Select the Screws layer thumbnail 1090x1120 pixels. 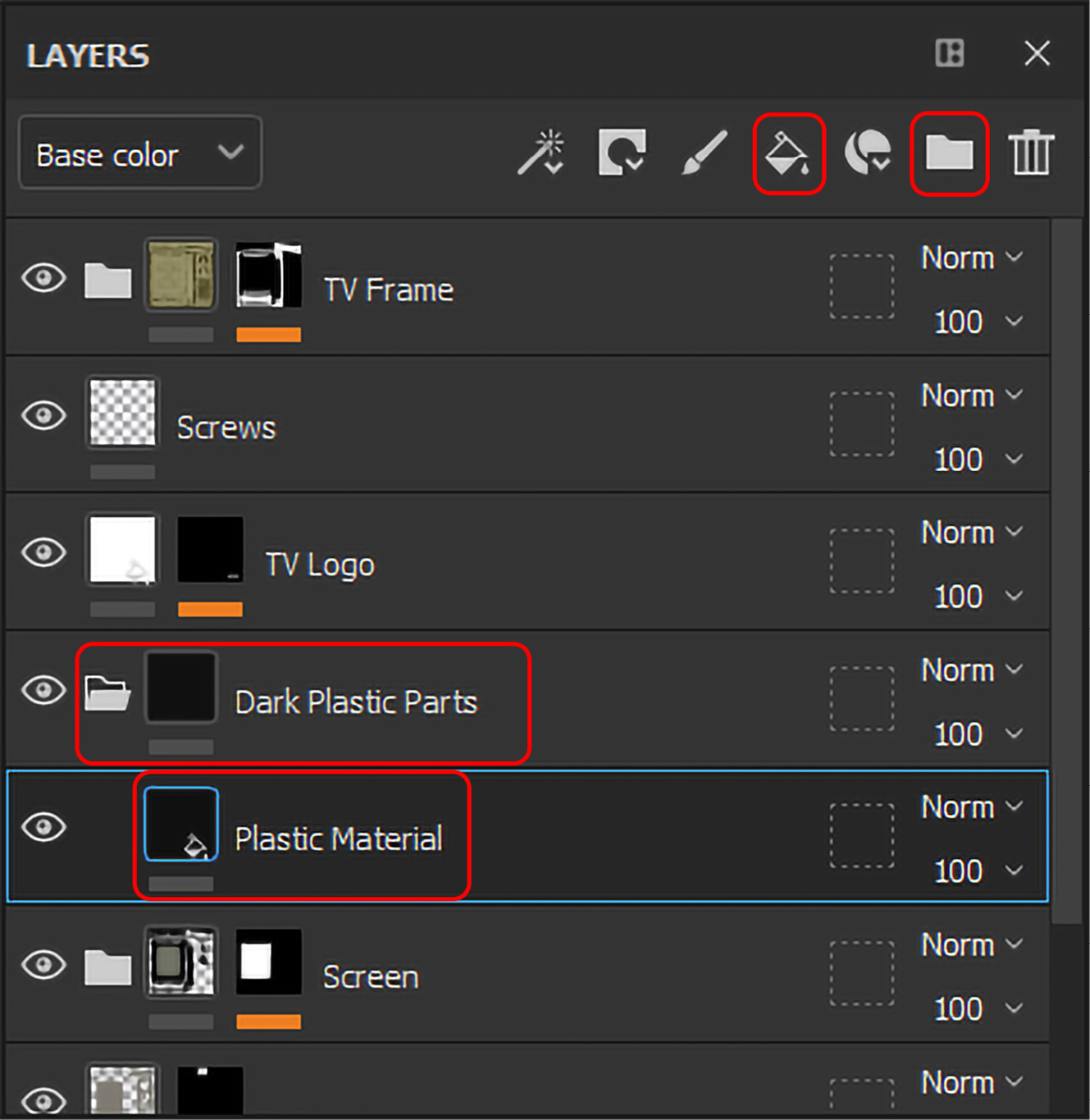coord(122,413)
